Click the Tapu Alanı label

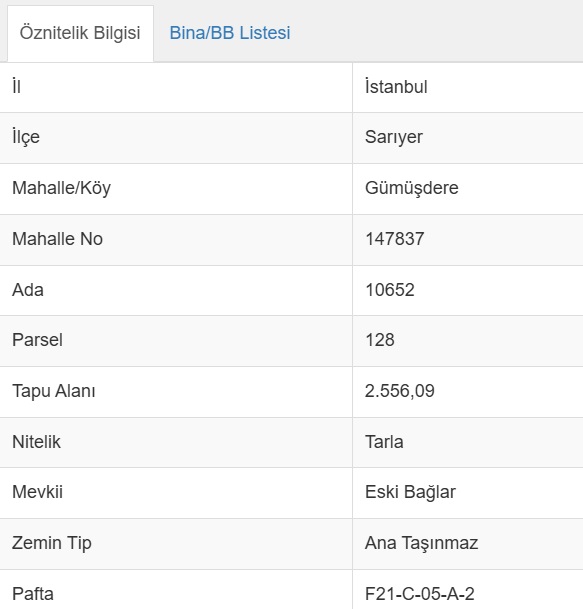pos(54,391)
